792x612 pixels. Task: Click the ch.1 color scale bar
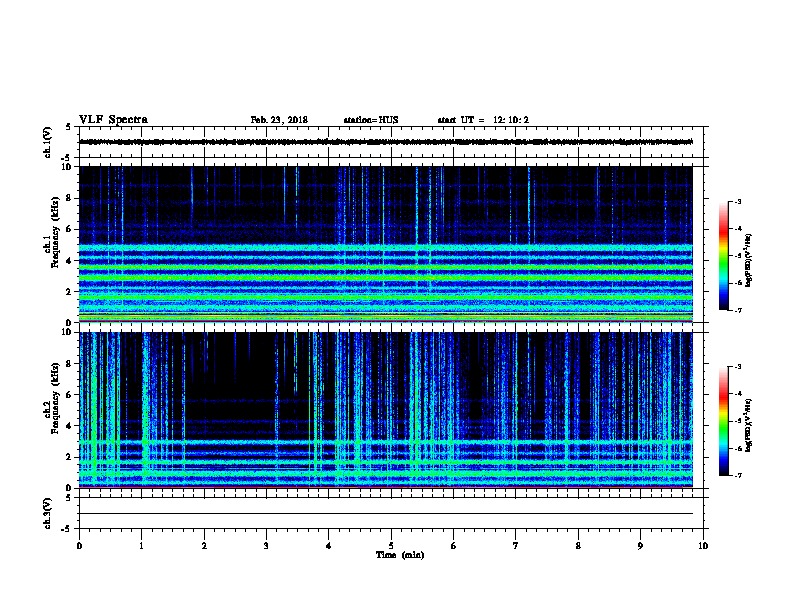(x=723, y=256)
